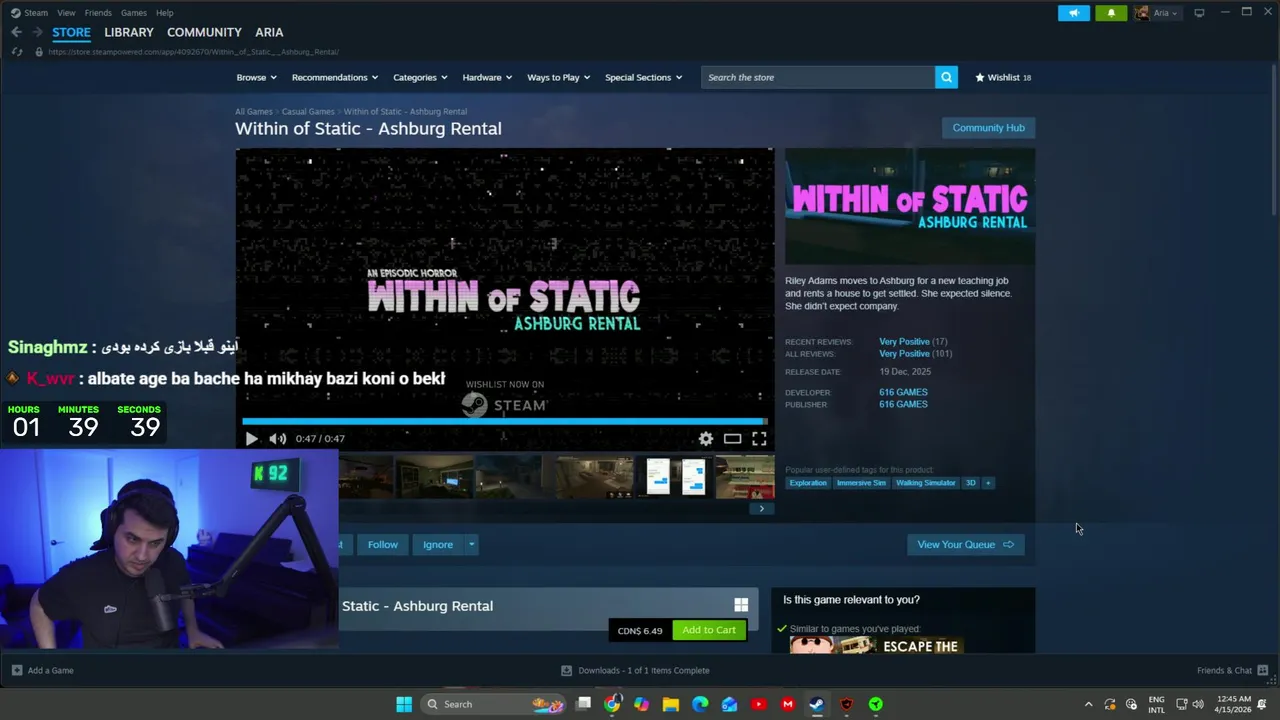Open the Outlook mail taskbar icon
1280x720 pixels.
click(730, 704)
